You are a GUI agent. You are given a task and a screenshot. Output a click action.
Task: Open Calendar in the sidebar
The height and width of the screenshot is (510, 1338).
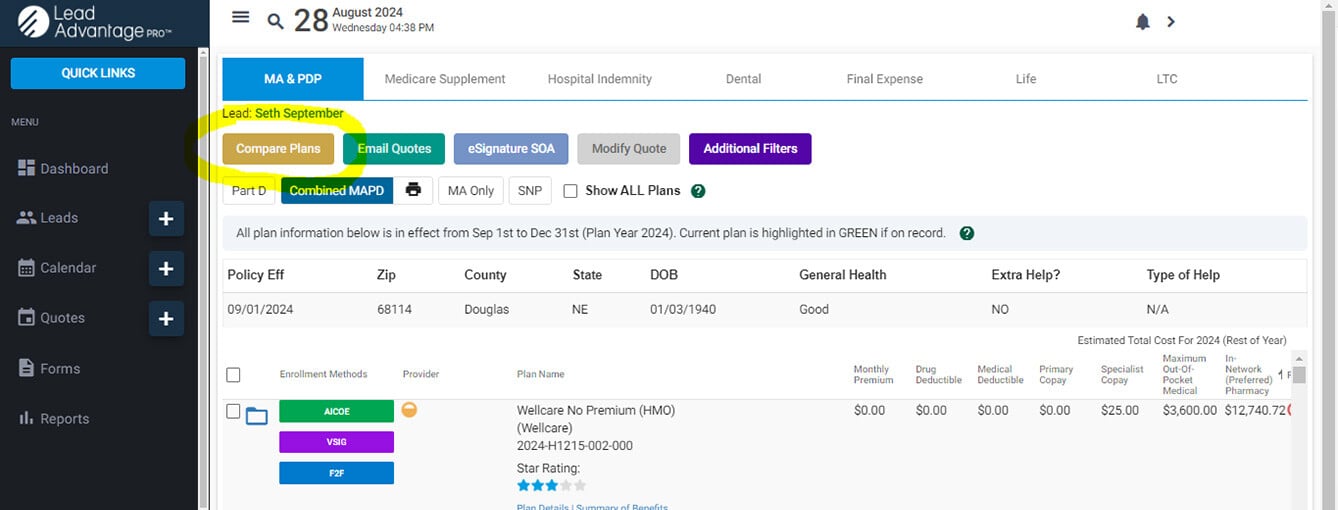[x=57, y=268]
